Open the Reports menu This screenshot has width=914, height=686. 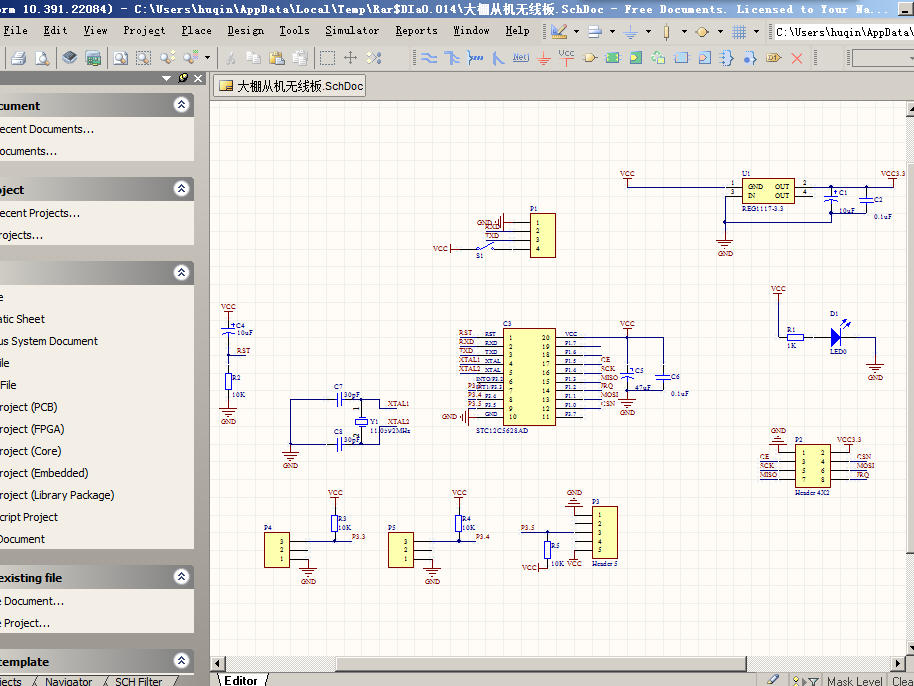click(416, 30)
